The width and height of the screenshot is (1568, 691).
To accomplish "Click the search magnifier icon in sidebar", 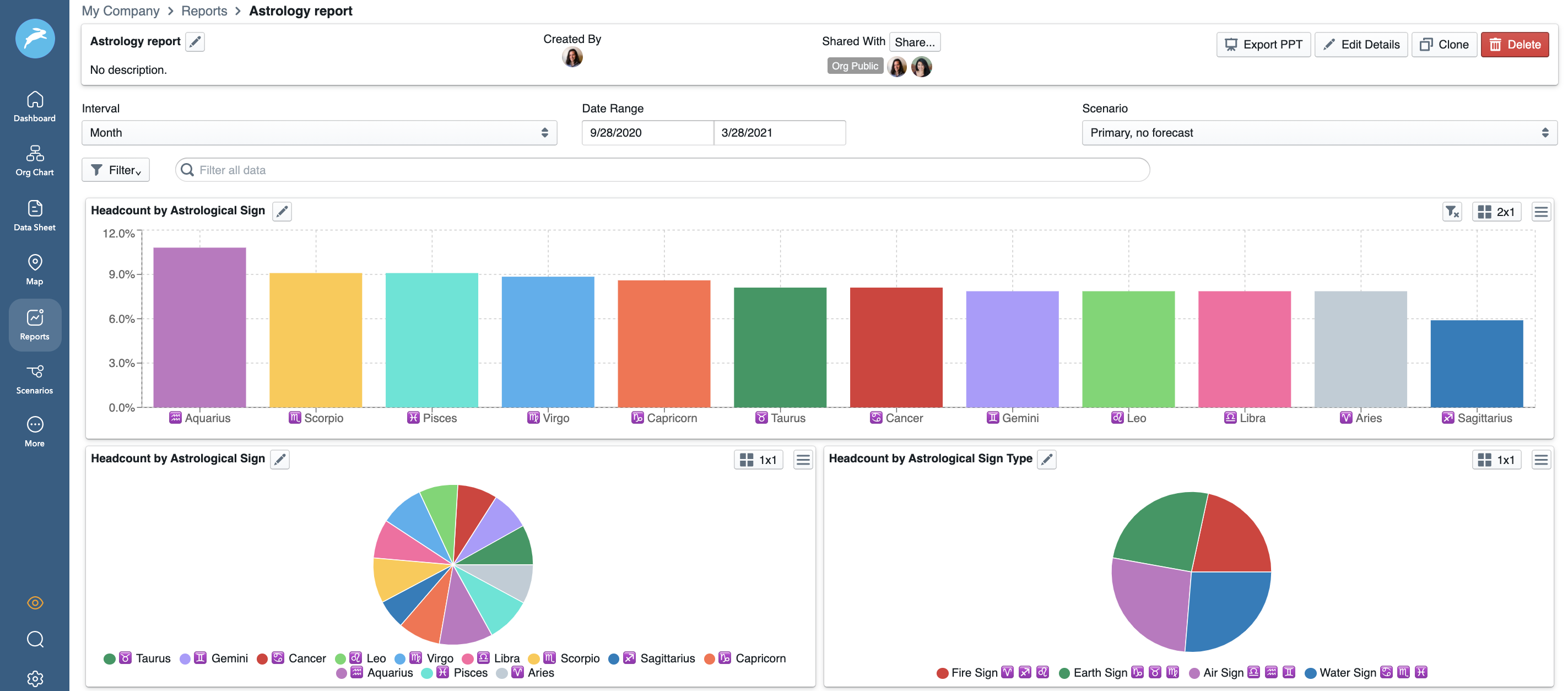I will coord(35,640).
